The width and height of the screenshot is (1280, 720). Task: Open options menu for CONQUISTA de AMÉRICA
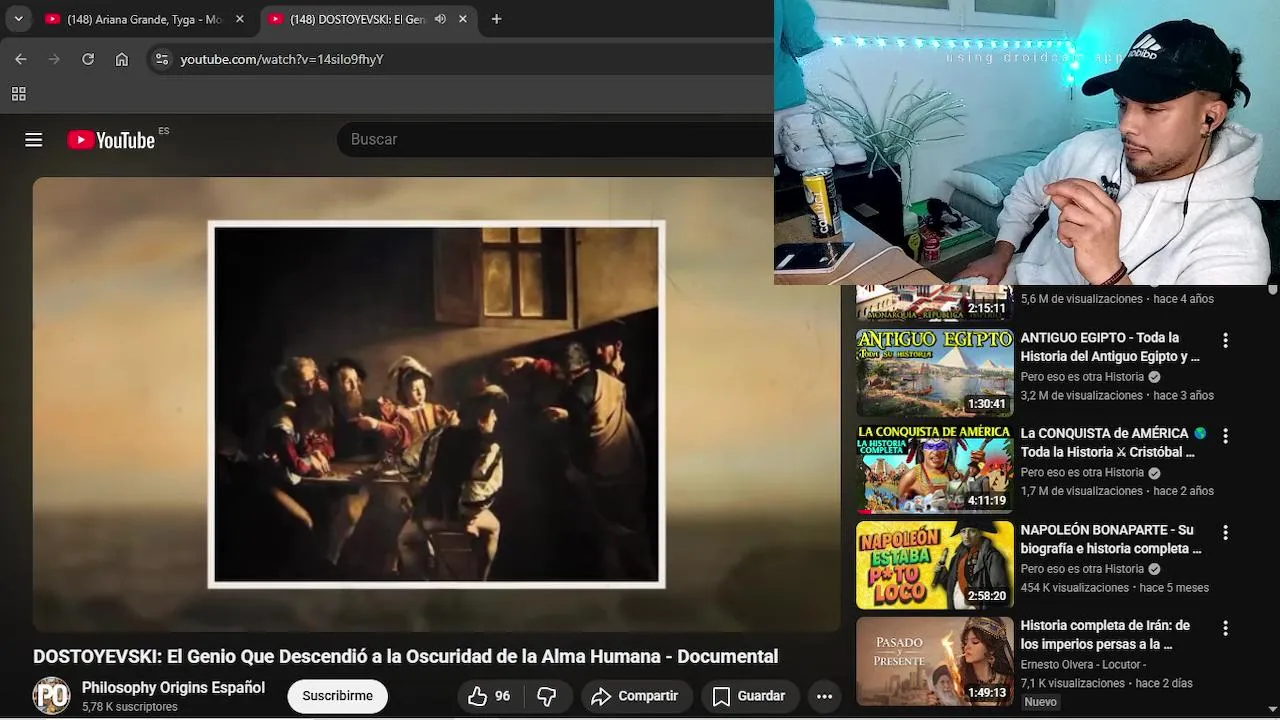point(1225,436)
